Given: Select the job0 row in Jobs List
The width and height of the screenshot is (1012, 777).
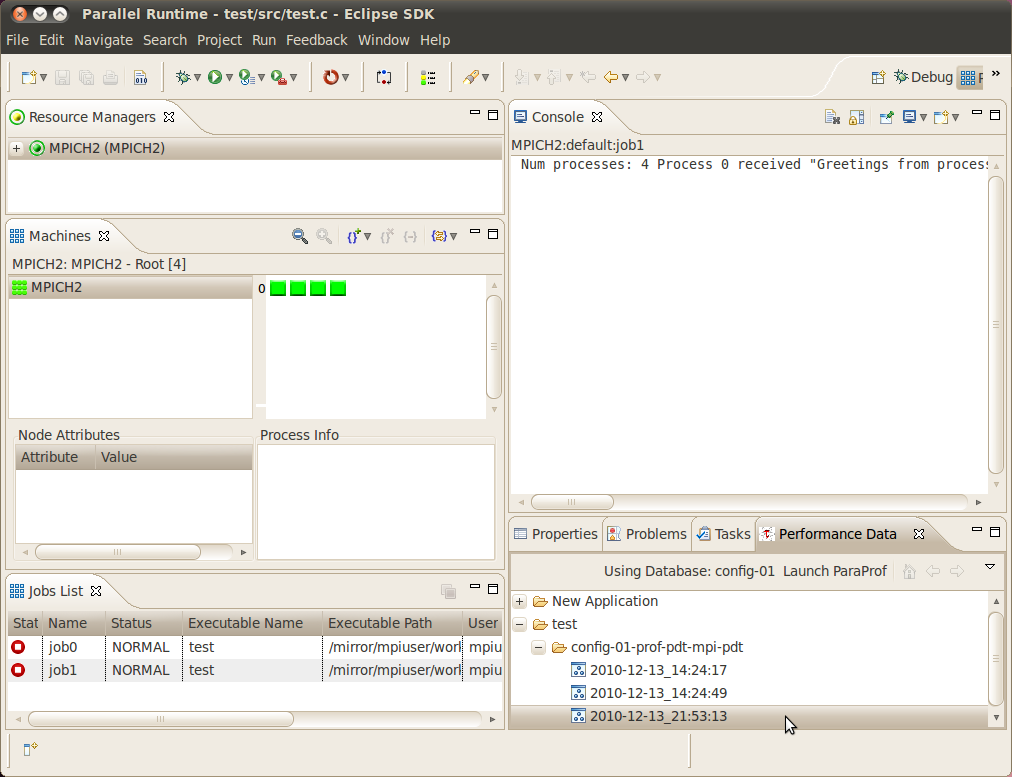Looking at the screenshot, I should (256, 647).
